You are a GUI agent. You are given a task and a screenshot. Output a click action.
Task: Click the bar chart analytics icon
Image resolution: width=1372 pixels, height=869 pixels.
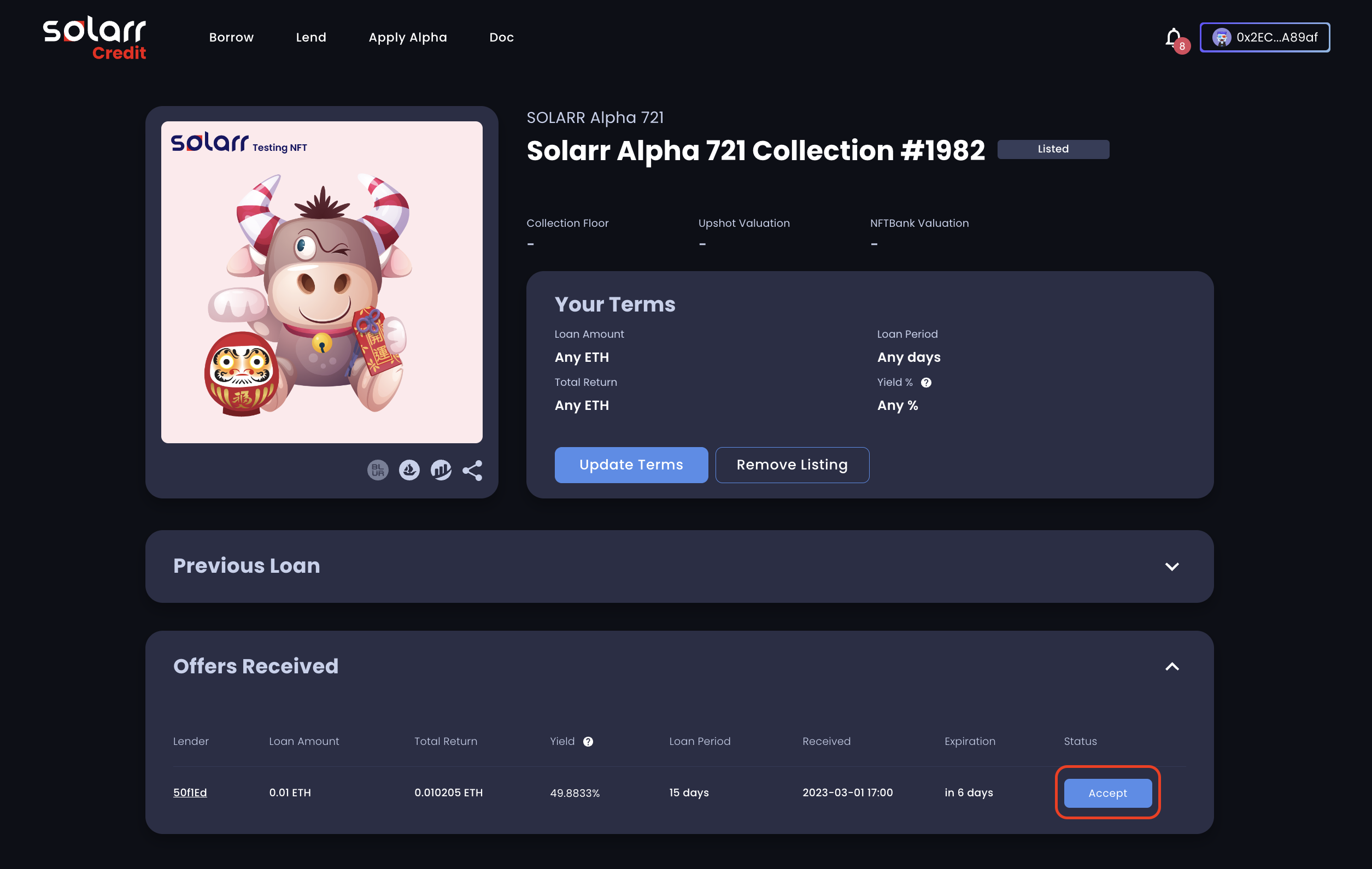(x=441, y=470)
